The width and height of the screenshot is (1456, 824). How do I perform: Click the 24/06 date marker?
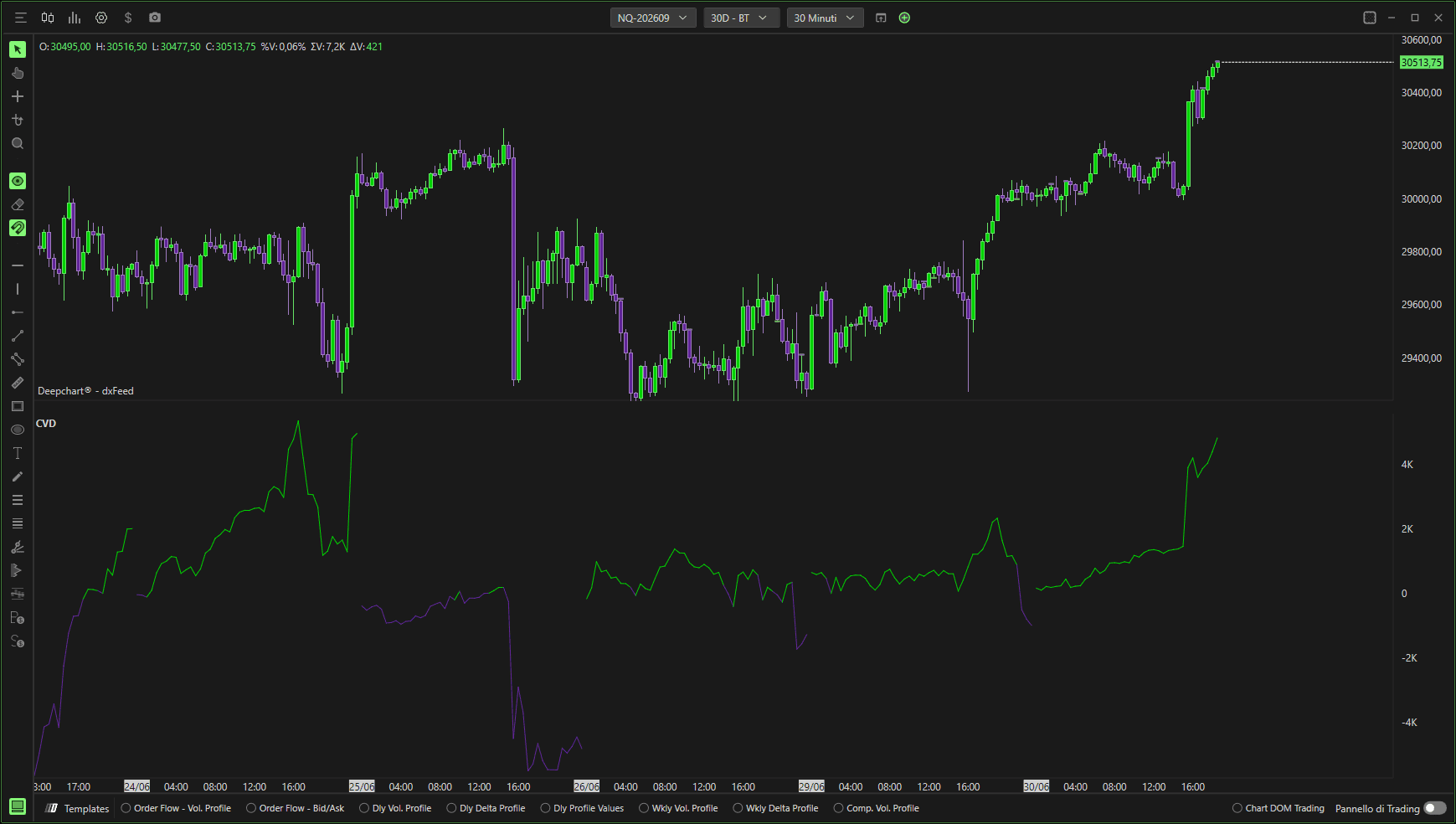(x=137, y=786)
